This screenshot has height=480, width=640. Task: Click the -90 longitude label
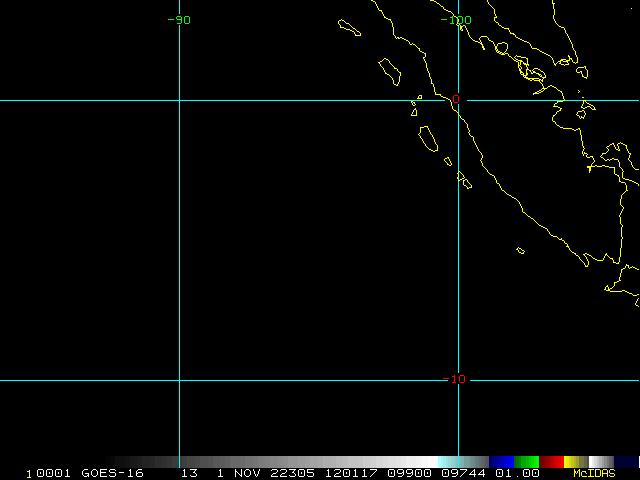[x=179, y=20]
